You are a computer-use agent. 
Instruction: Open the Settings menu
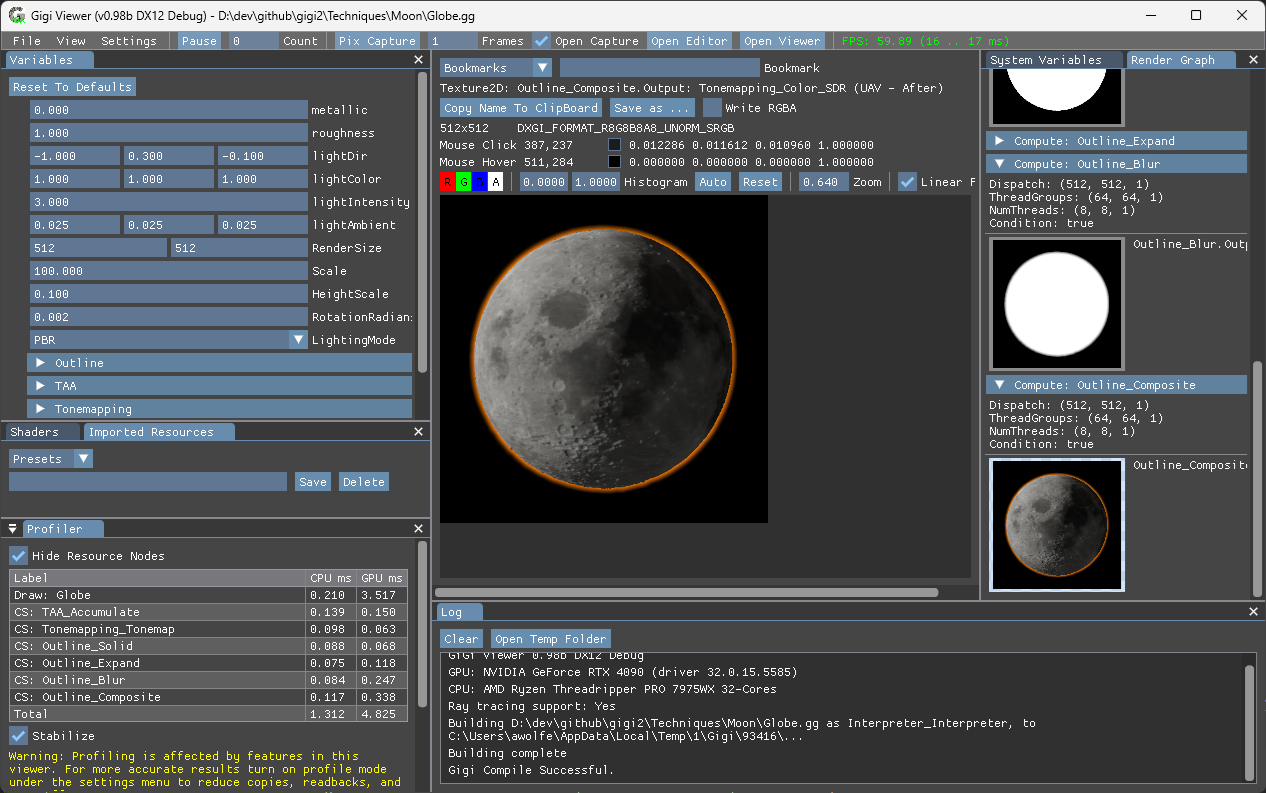129,41
